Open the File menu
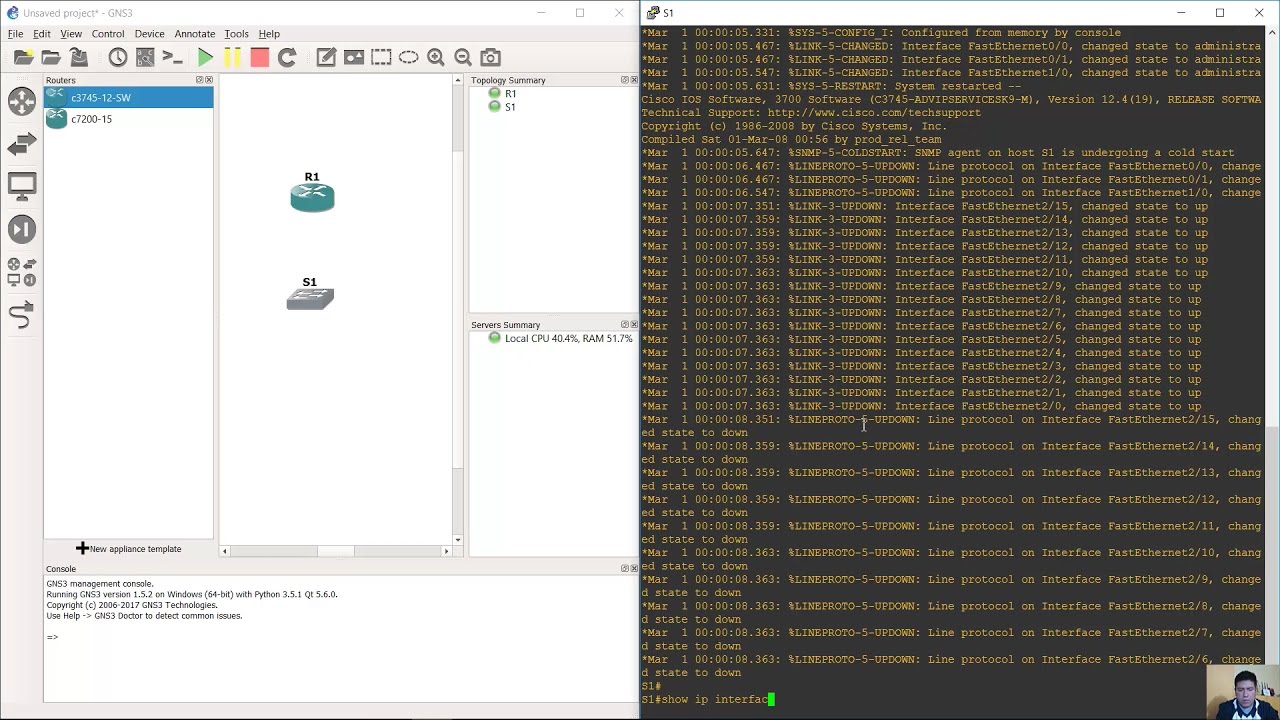Viewport: 1280px width, 720px height. click(16, 34)
